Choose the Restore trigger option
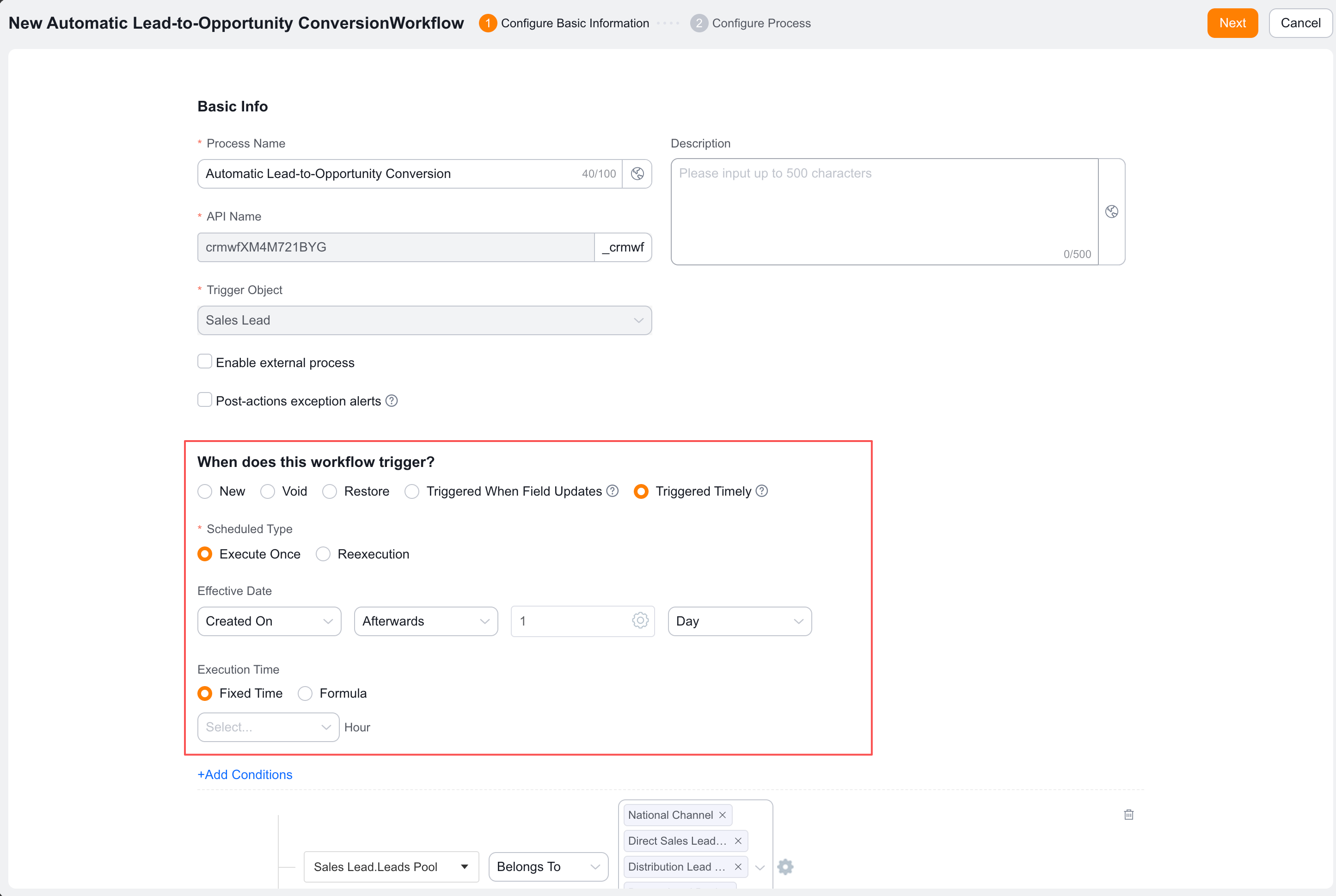 point(329,491)
